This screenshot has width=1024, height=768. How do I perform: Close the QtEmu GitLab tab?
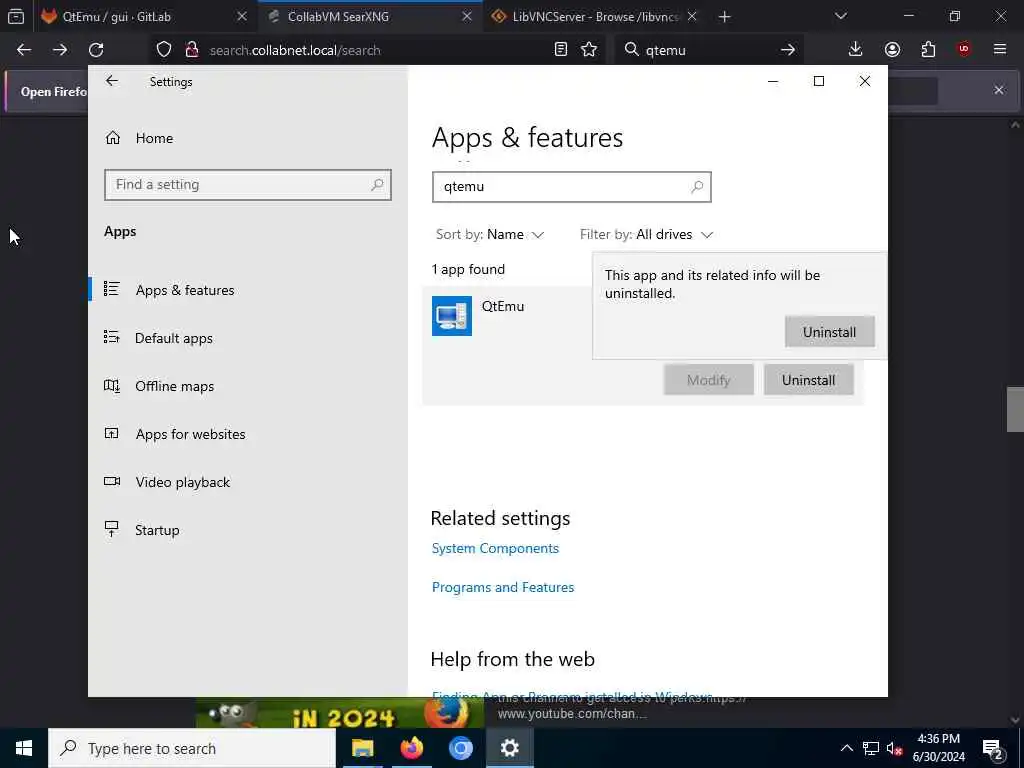tap(242, 16)
